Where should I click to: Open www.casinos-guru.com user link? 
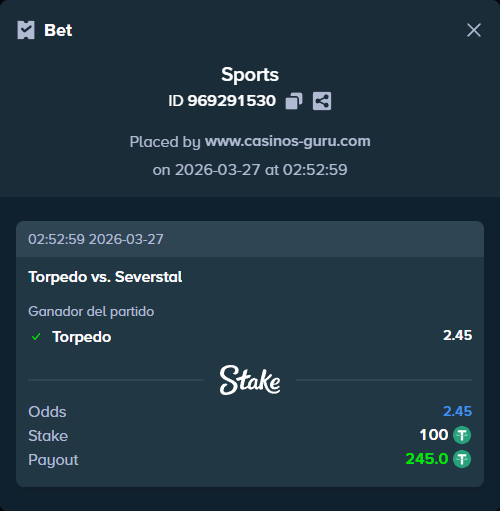tap(288, 141)
